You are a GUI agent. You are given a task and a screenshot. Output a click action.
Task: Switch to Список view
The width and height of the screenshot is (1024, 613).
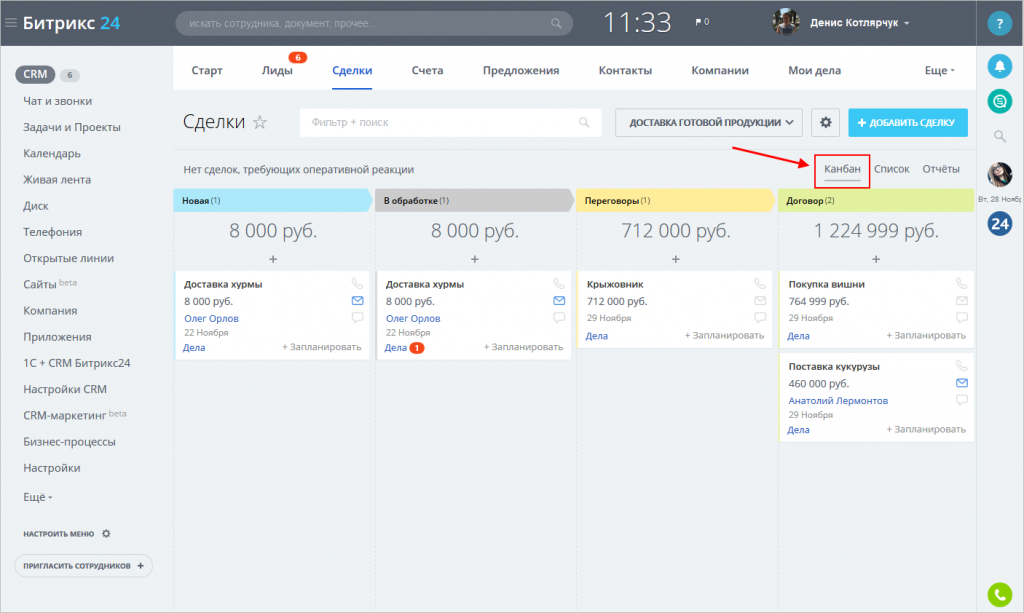891,169
